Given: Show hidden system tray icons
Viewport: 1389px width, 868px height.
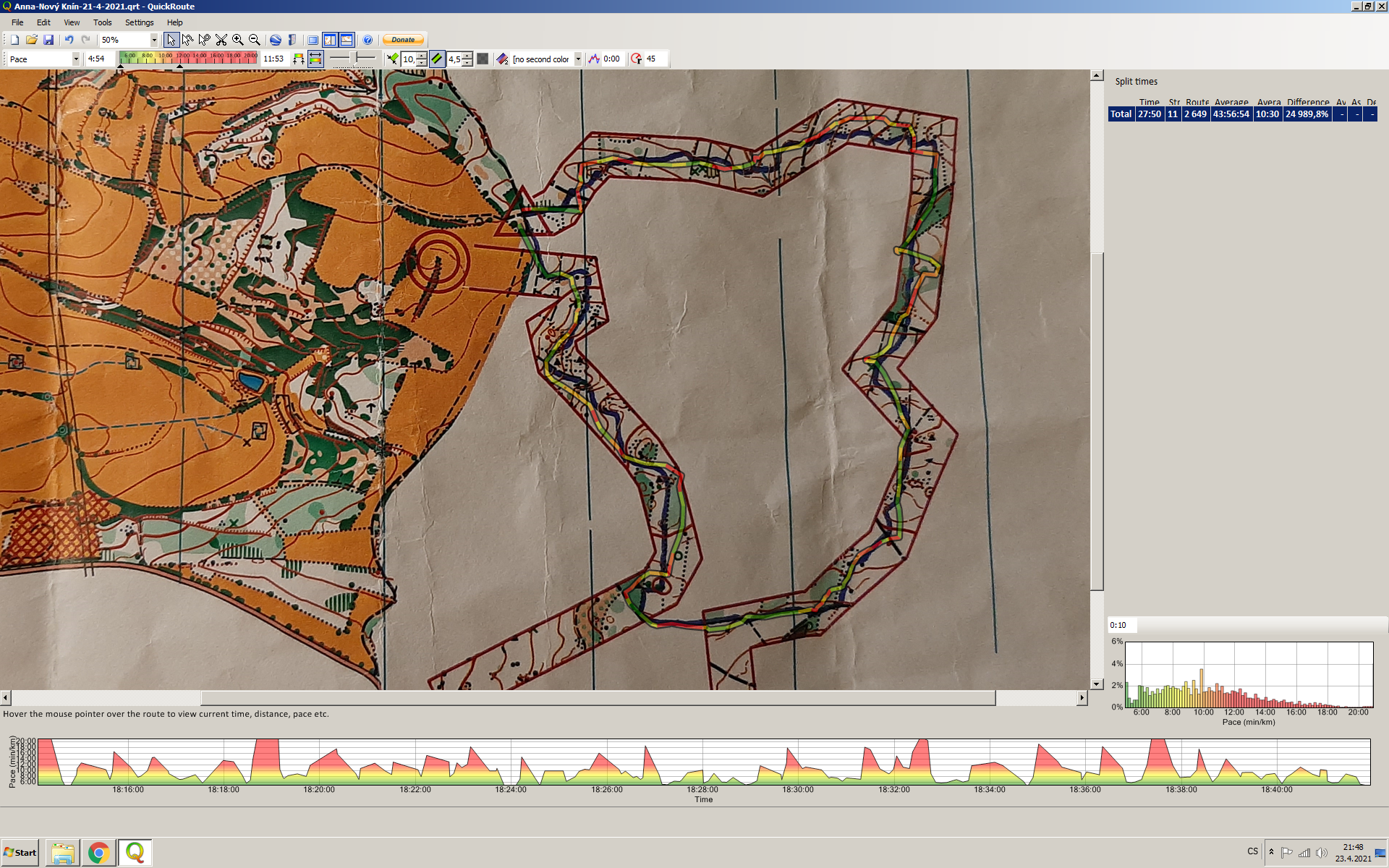Looking at the screenshot, I should [1271, 852].
